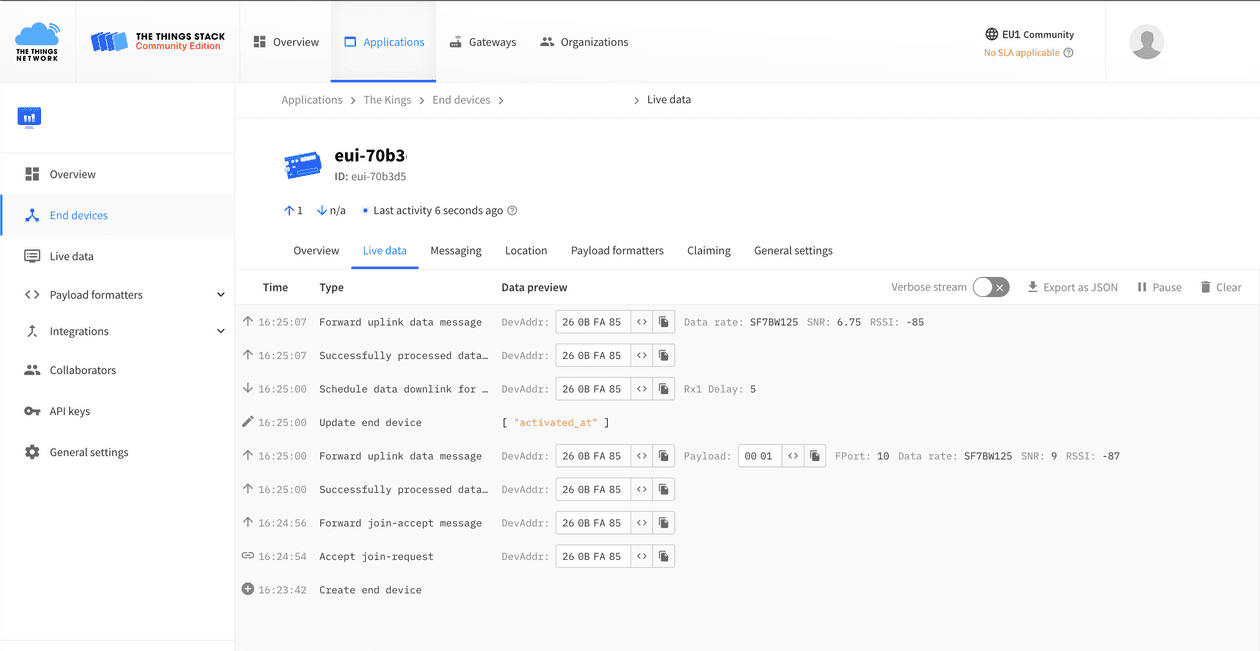Open the Claiming tab

[709, 250]
